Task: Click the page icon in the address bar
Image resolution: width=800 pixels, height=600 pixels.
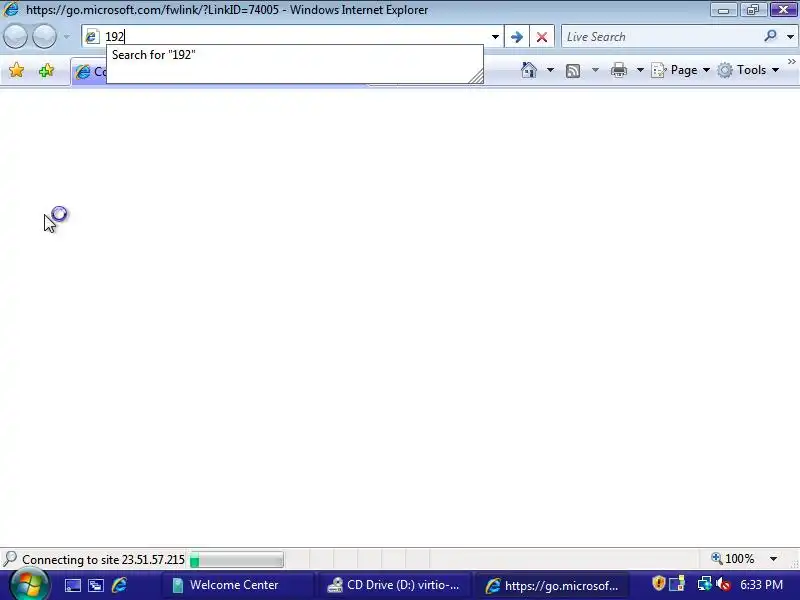Action: (x=92, y=37)
